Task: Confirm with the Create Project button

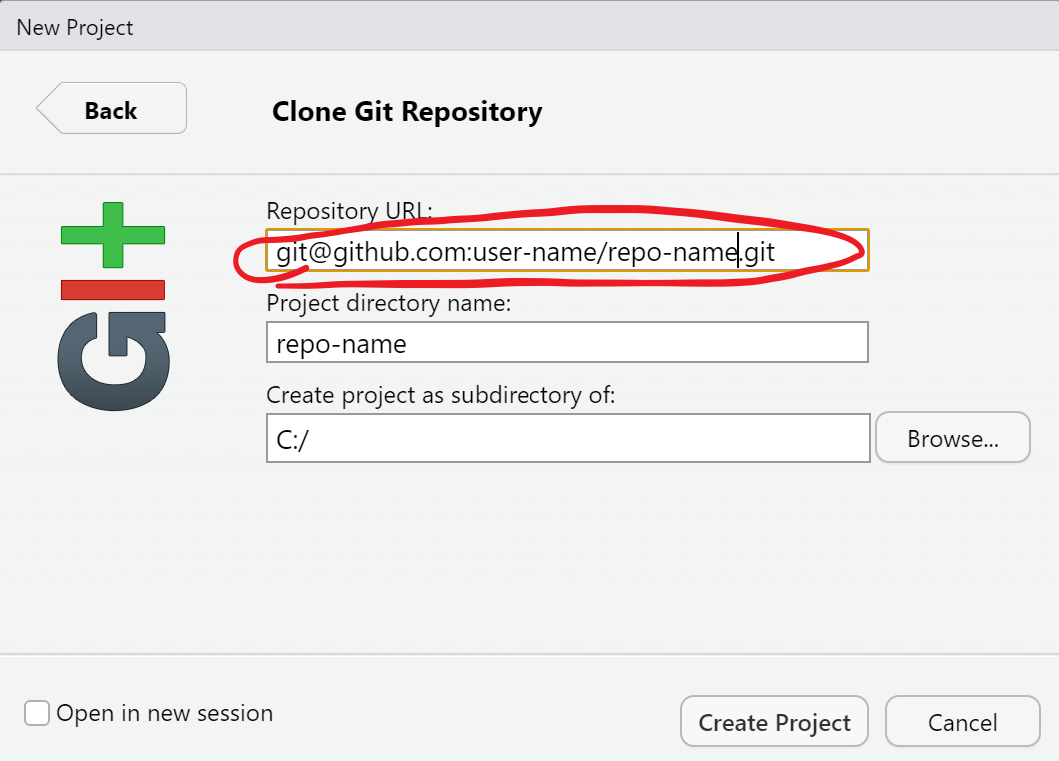Action: pyautogui.click(x=774, y=722)
